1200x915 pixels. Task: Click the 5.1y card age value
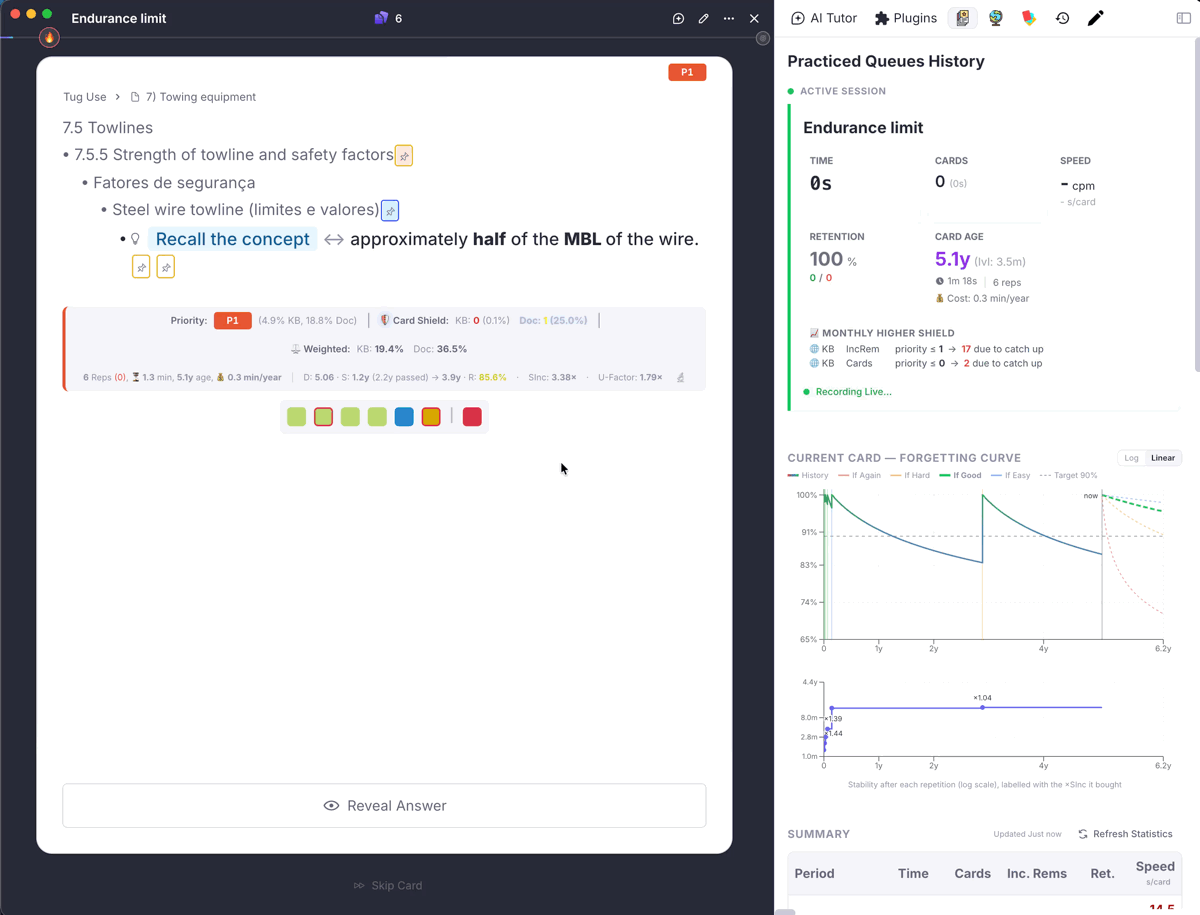coord(952,260)
